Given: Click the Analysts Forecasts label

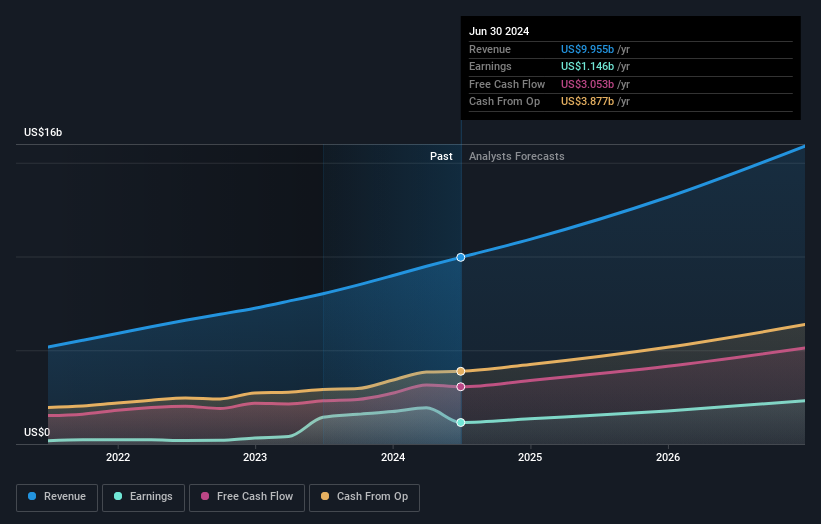Looking at the screenshot, I should pos(517,156).
